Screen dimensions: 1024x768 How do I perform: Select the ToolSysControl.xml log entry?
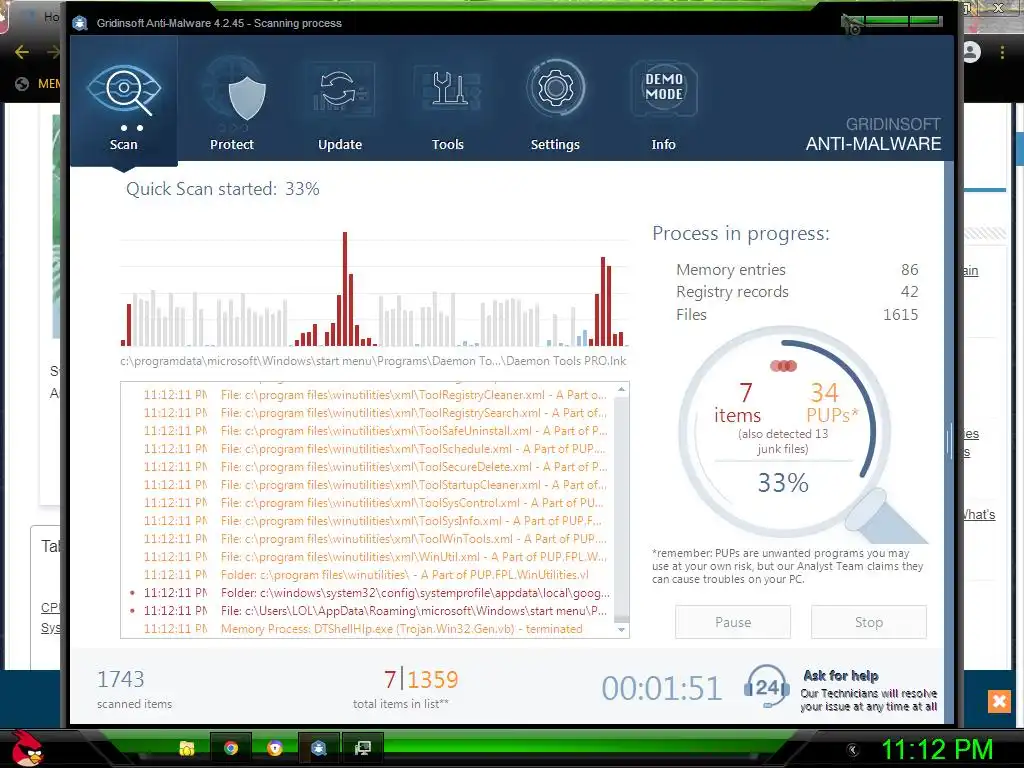point(375,503)
